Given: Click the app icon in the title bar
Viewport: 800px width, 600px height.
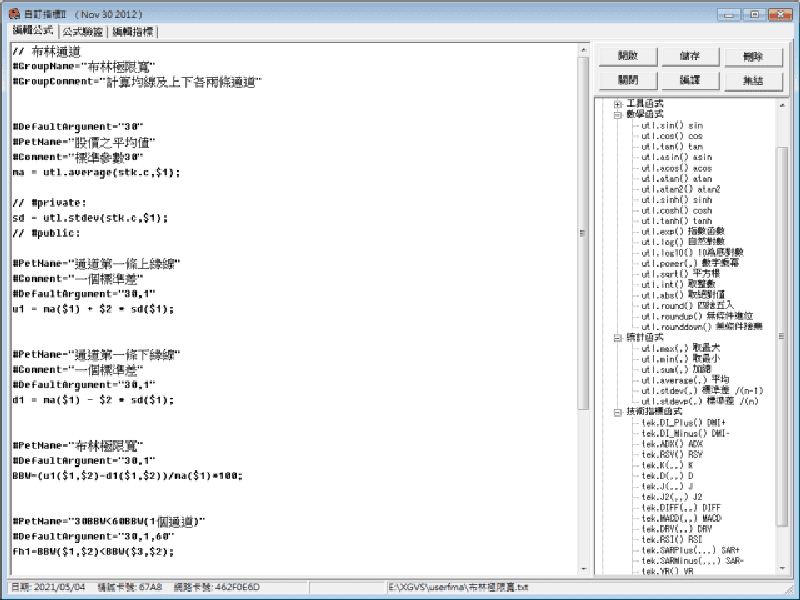Looking at the screenshot, I should [14, 13].
